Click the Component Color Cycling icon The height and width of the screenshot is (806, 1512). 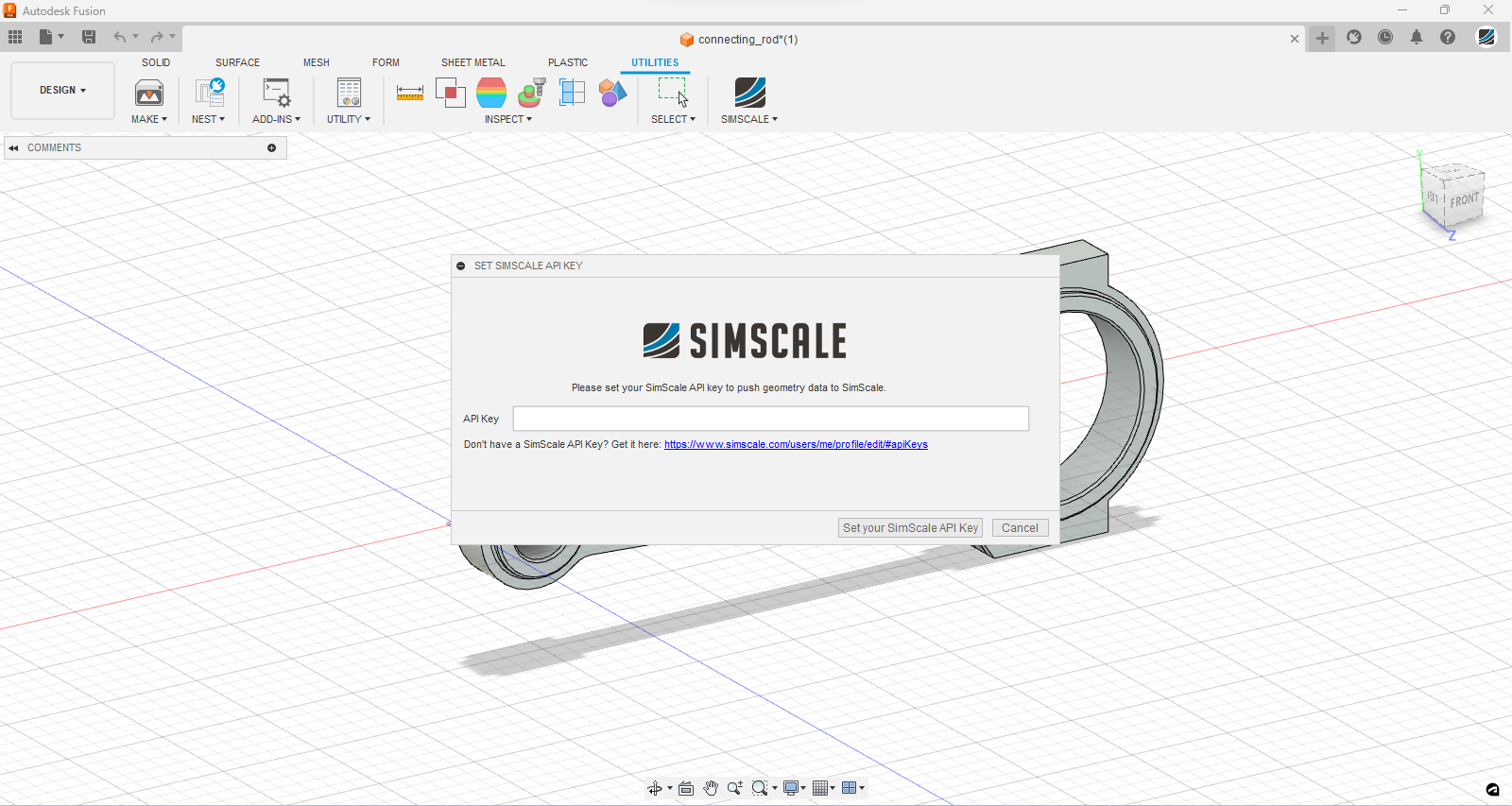pos(532,93)
